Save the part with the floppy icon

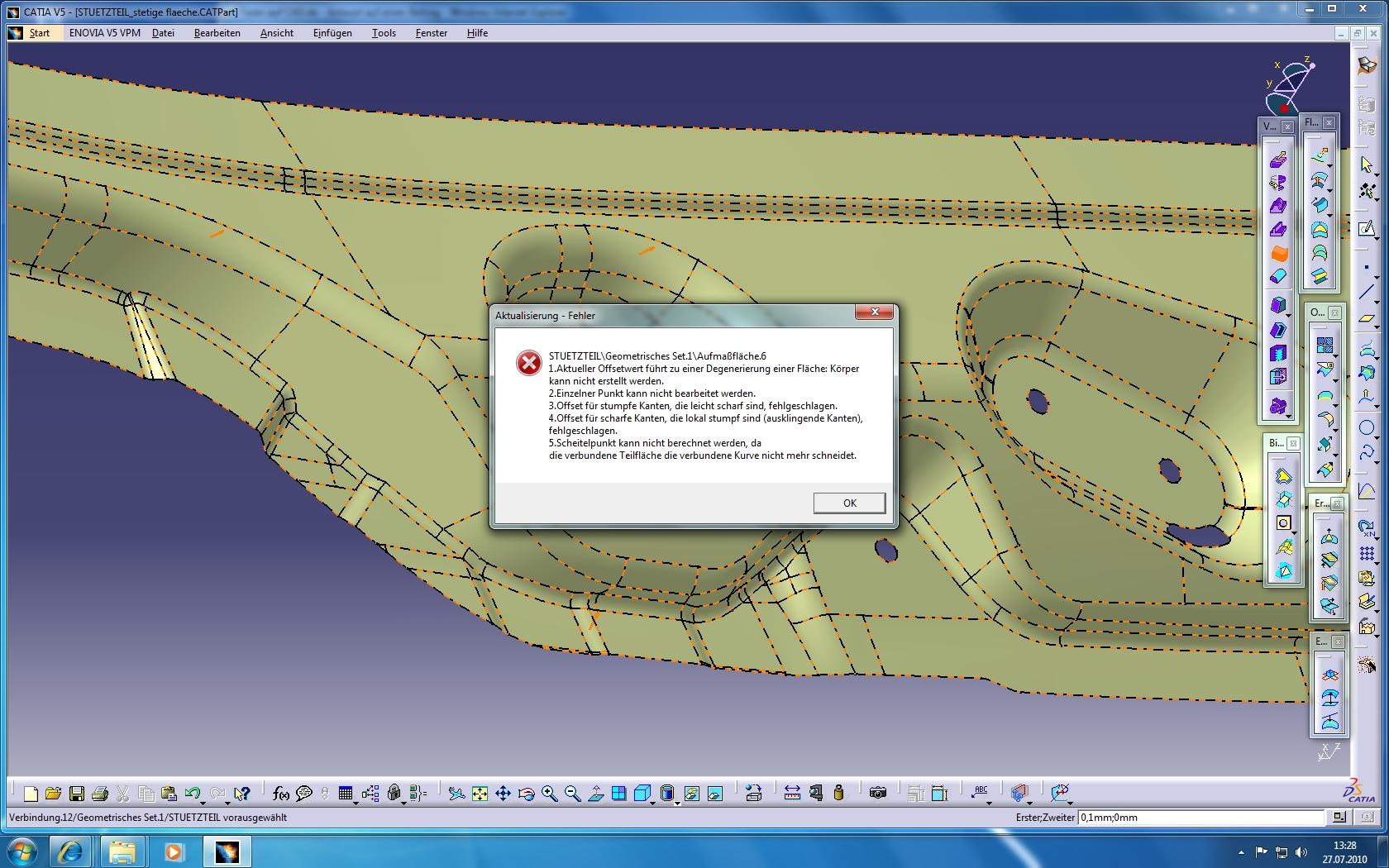pyautogui.click(x=77, y=794)
